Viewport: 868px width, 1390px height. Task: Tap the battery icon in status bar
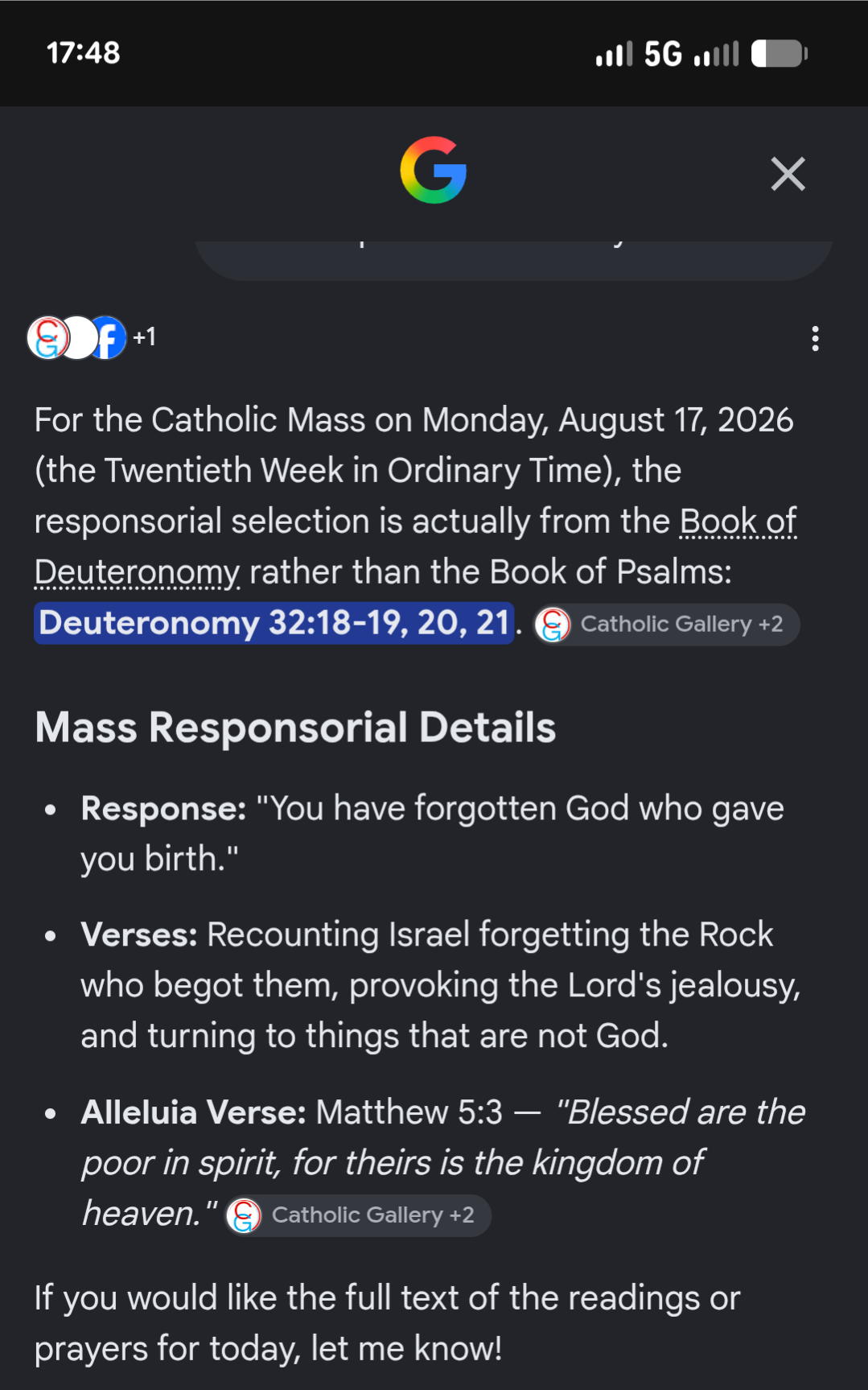point(780,54)
